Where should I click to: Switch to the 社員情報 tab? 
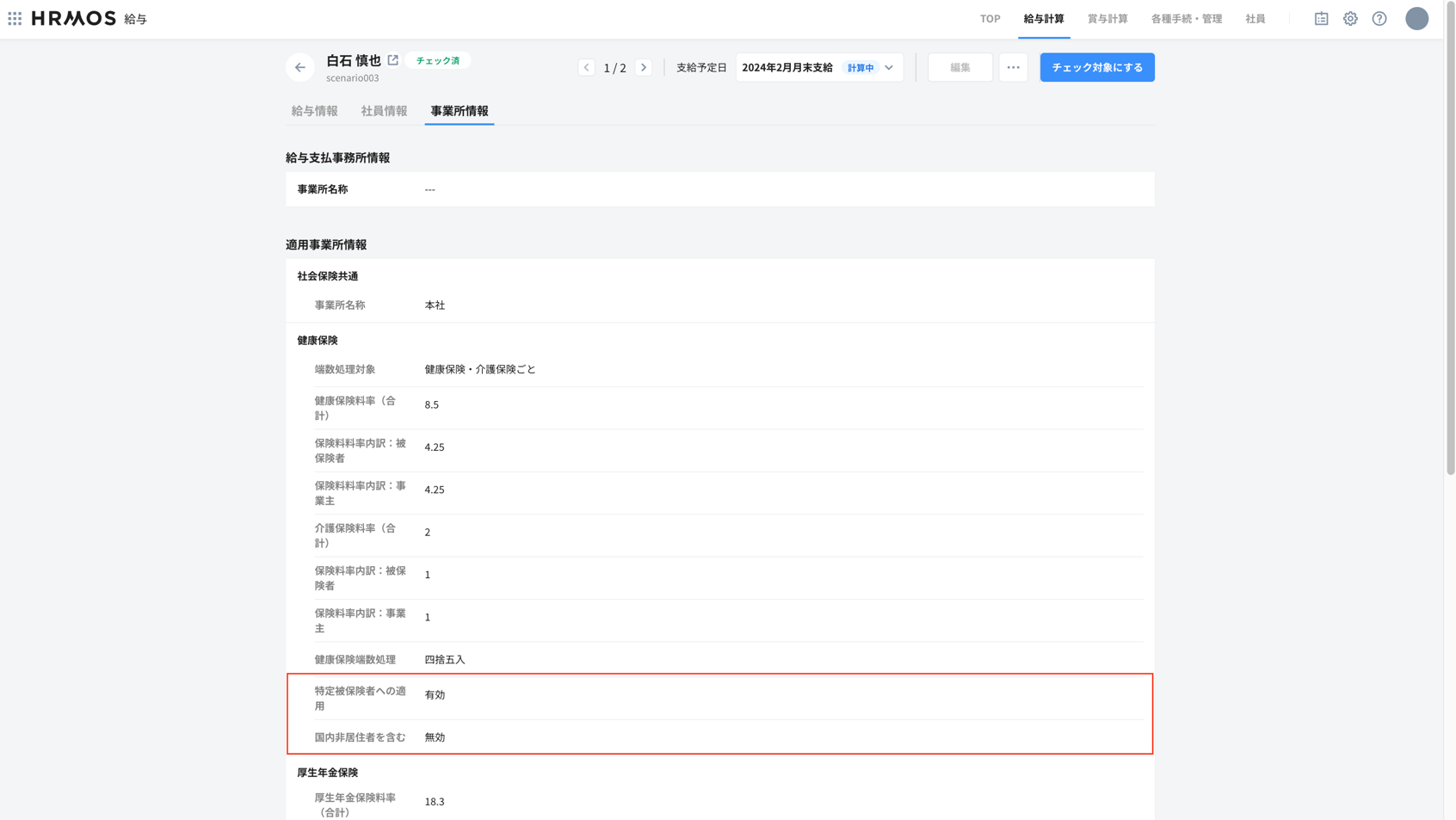click(x=384, y=111)
